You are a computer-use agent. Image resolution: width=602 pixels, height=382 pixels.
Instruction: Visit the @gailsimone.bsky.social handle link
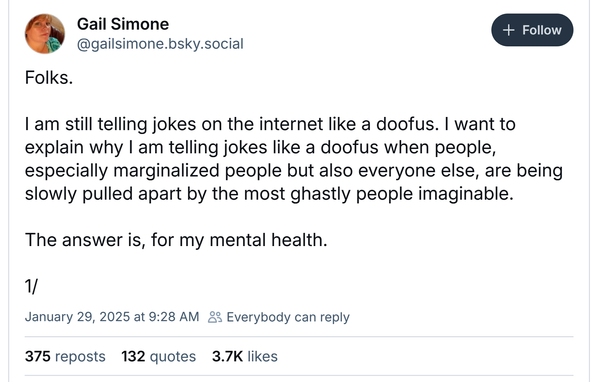pos(160,44)
